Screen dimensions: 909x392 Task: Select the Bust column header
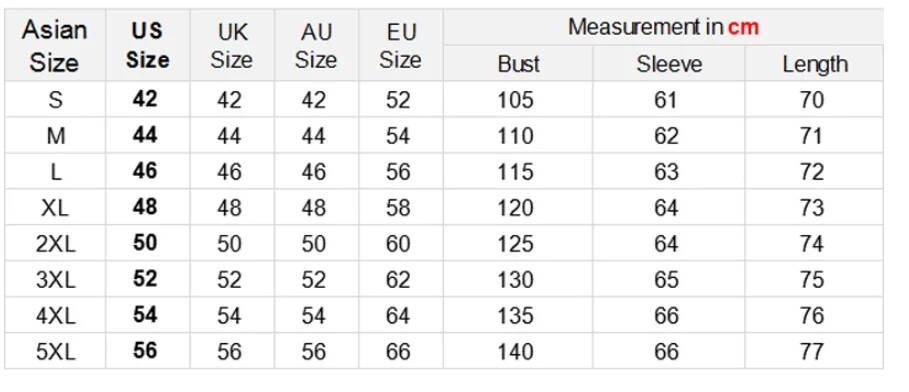(x=518, y=63)
